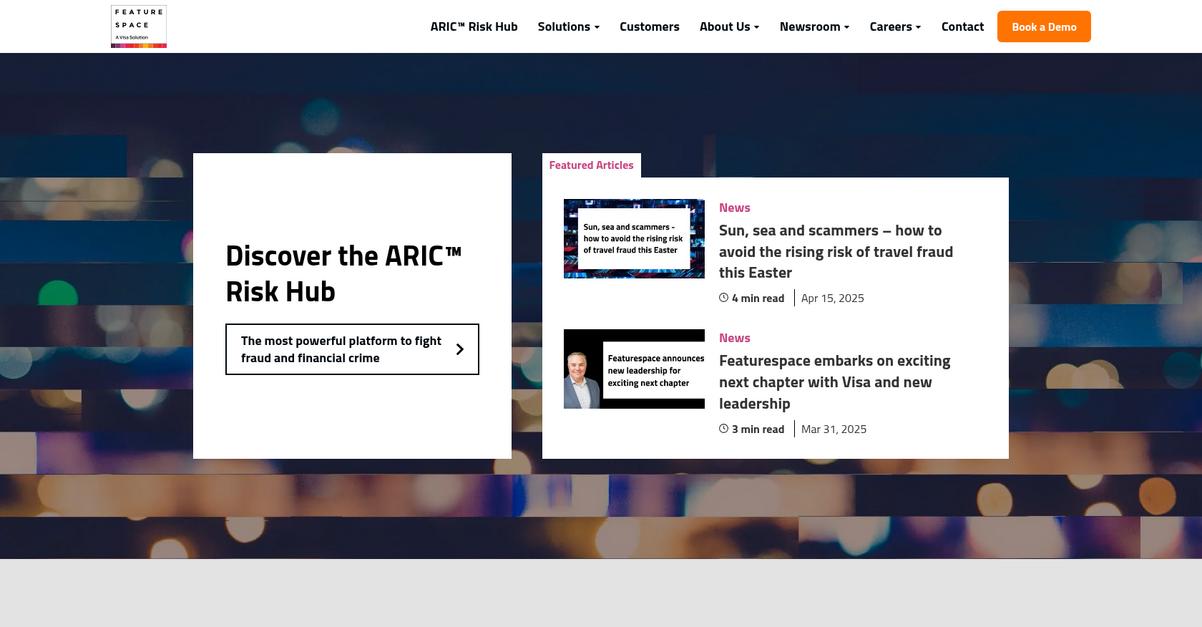Click clock icon beside 4 min read
This screenshot has width=1202, height=627.
724,298
